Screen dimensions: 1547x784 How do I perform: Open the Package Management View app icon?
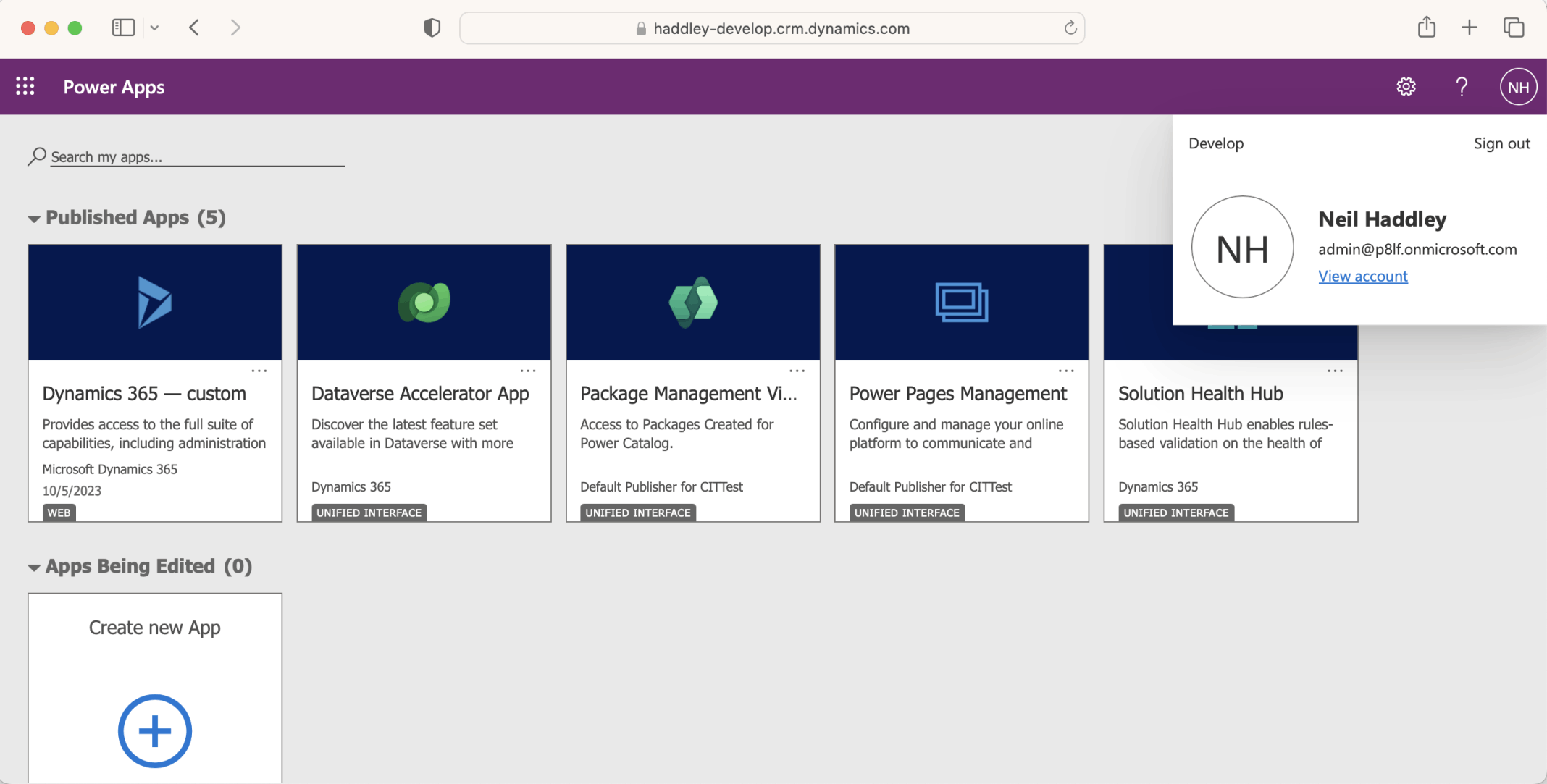pos(693,302)
